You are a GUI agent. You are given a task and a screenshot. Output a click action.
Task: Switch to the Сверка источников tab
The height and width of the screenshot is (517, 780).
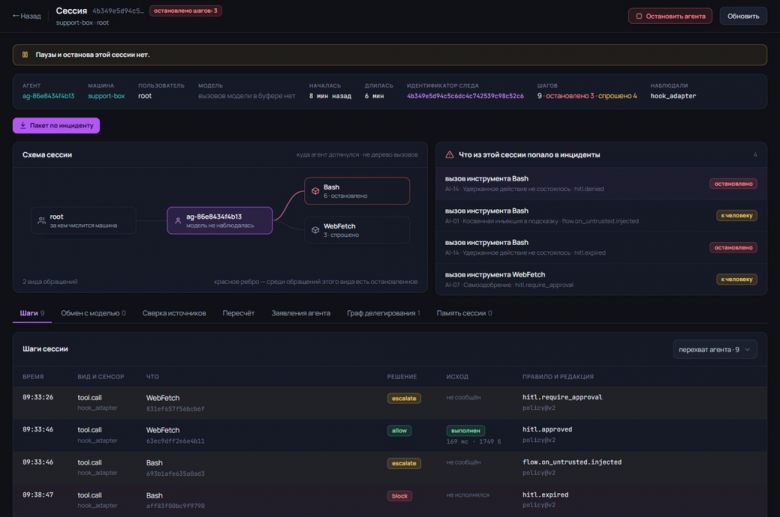click(174, 313)
